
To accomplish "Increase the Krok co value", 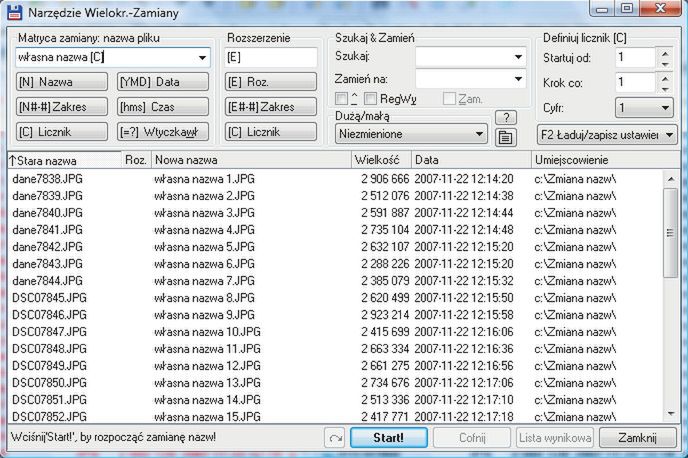I will click(x=665, y=79).
